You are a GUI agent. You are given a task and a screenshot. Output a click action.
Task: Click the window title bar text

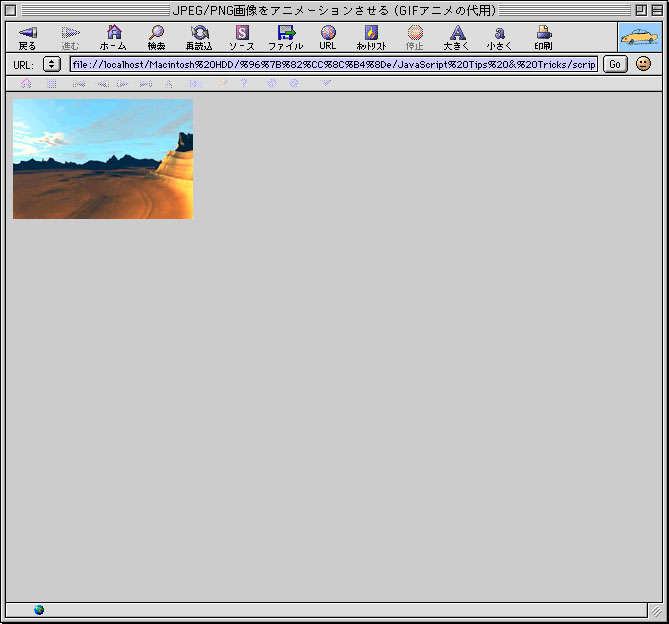(334, 10)
